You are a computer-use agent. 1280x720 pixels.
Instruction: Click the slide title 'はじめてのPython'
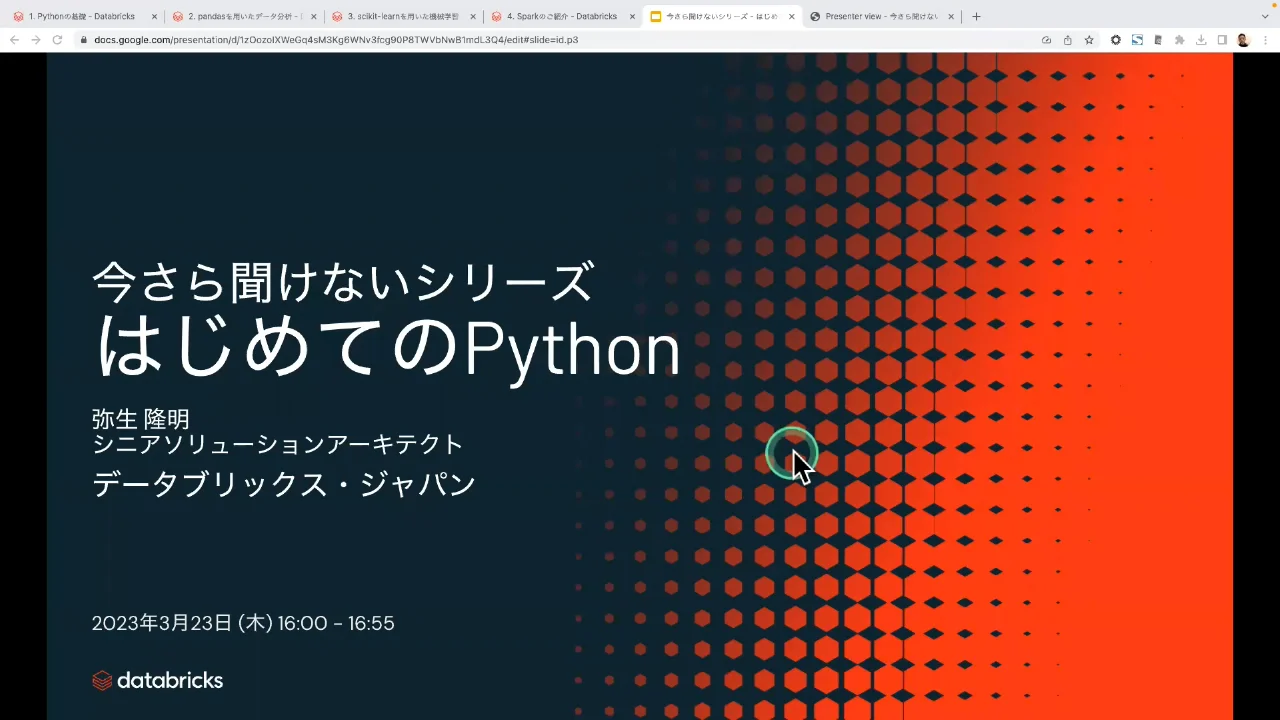pyautogui.click(x=388, y=349)
